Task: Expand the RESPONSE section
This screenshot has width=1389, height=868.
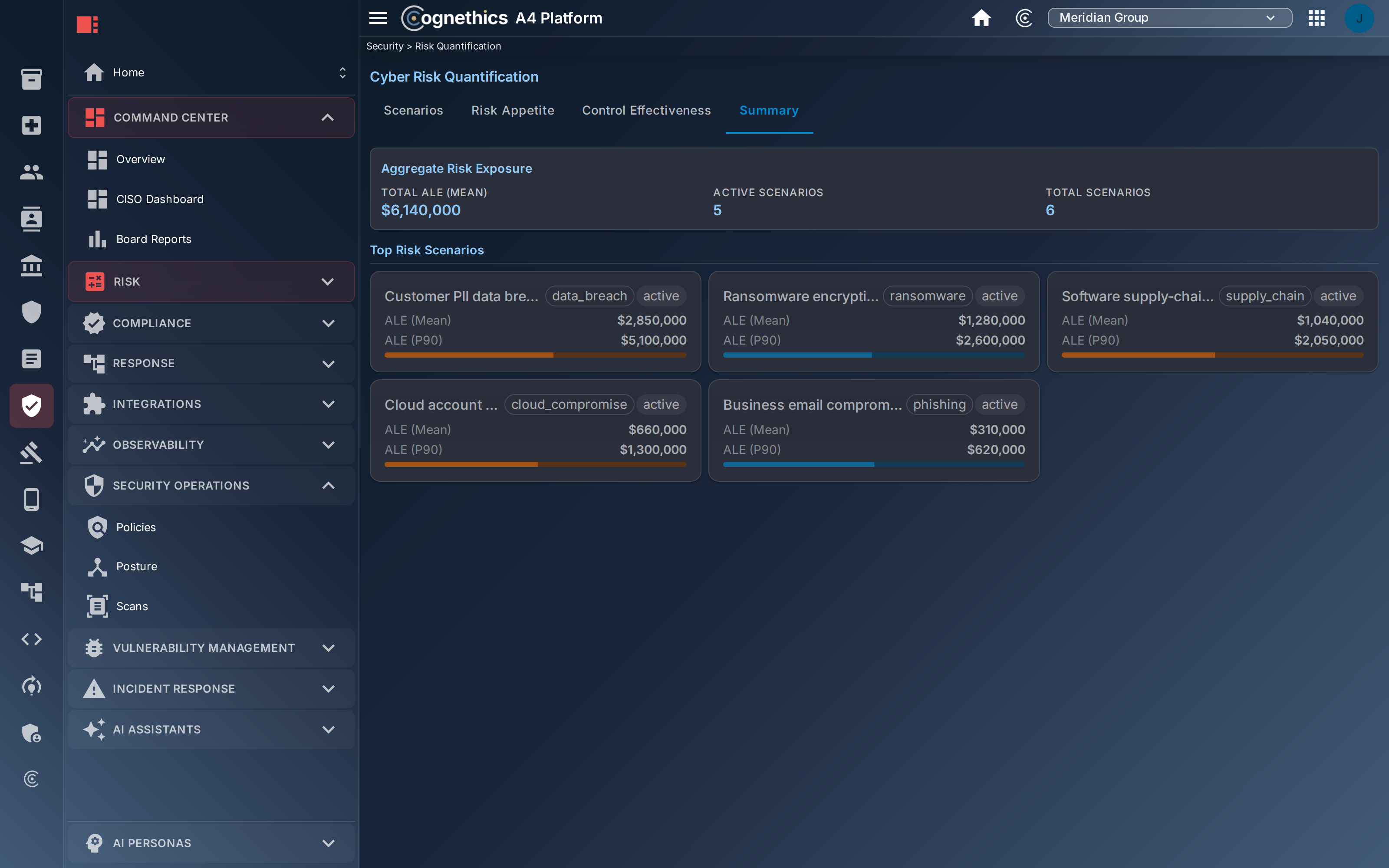Action: (211, 363)
